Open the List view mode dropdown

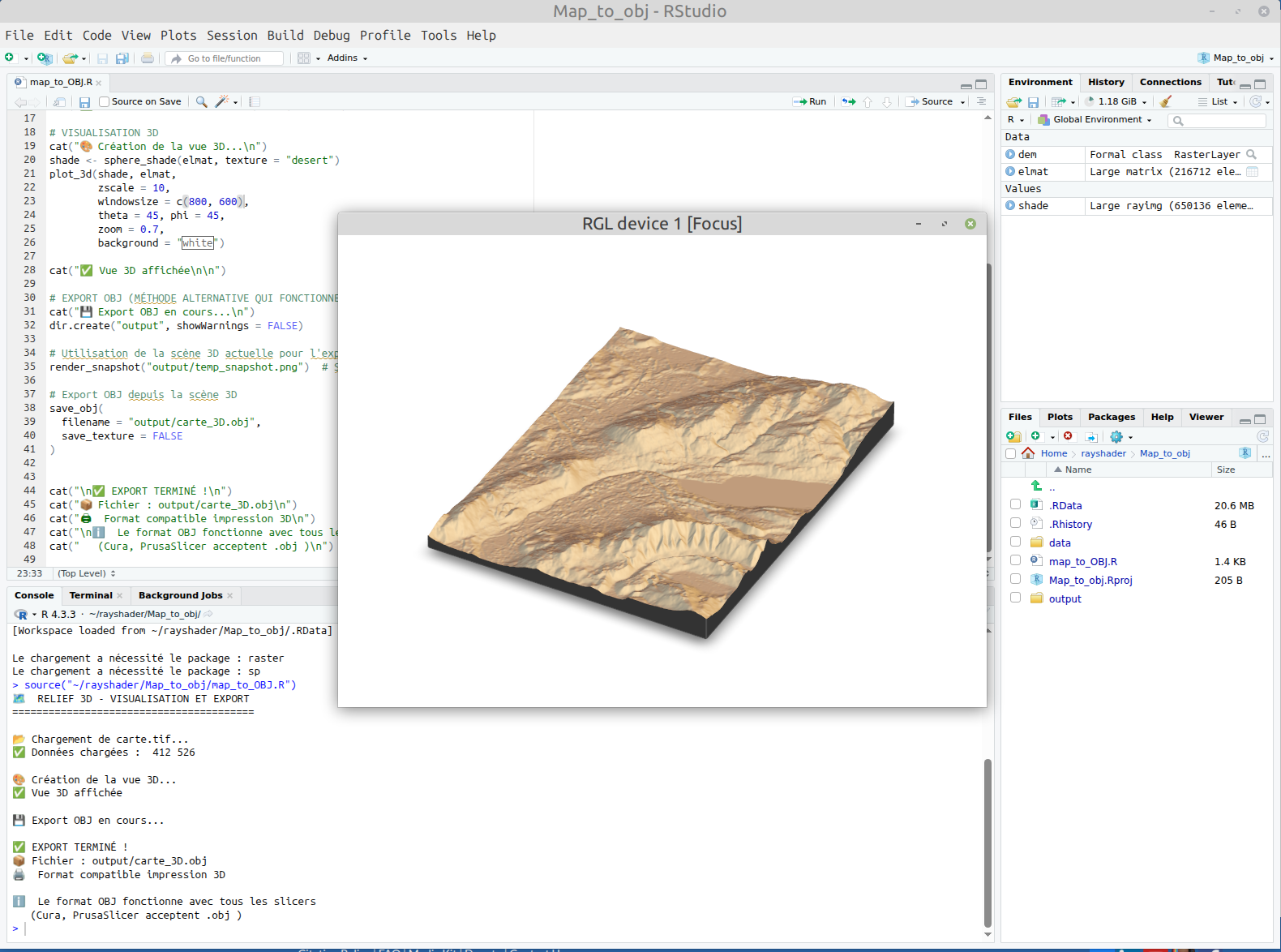1219,101
